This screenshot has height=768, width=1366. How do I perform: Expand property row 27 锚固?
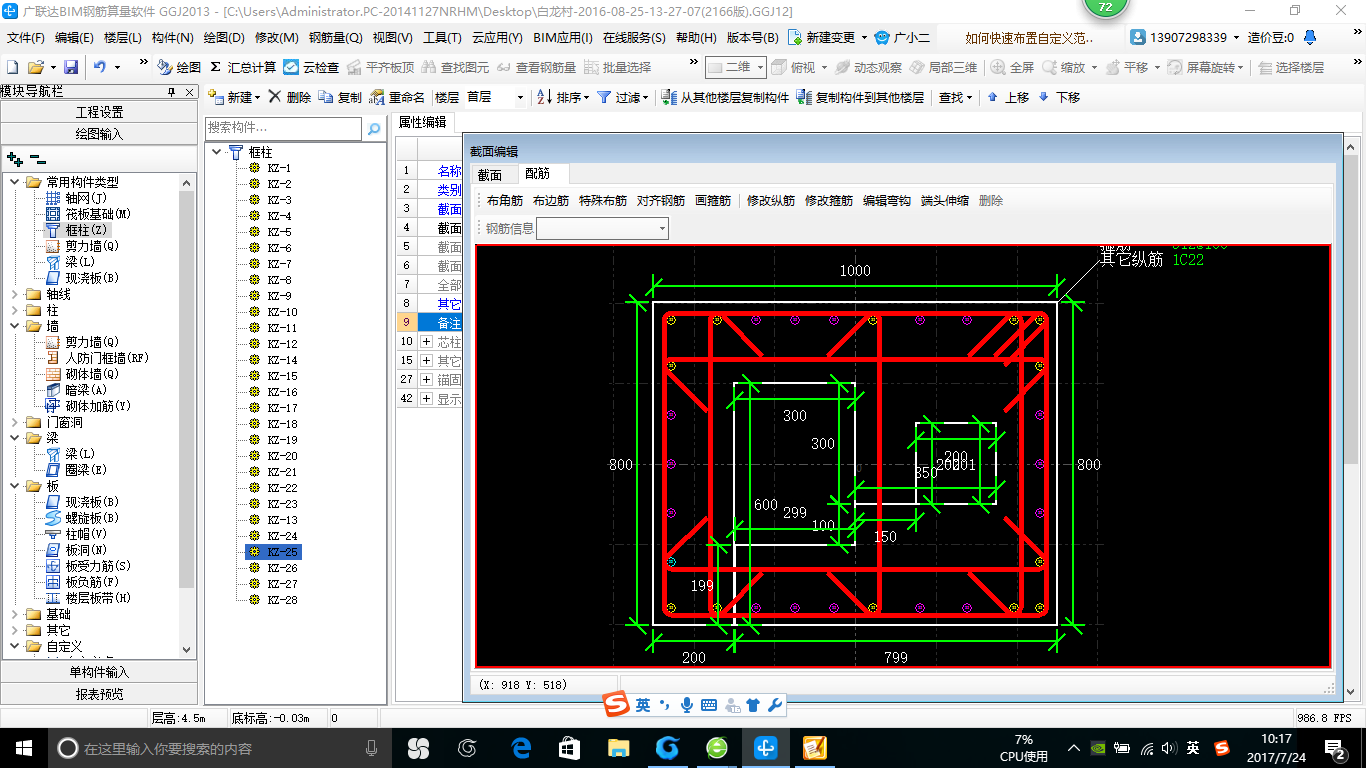pyautogui.click(x=427, y=379)
